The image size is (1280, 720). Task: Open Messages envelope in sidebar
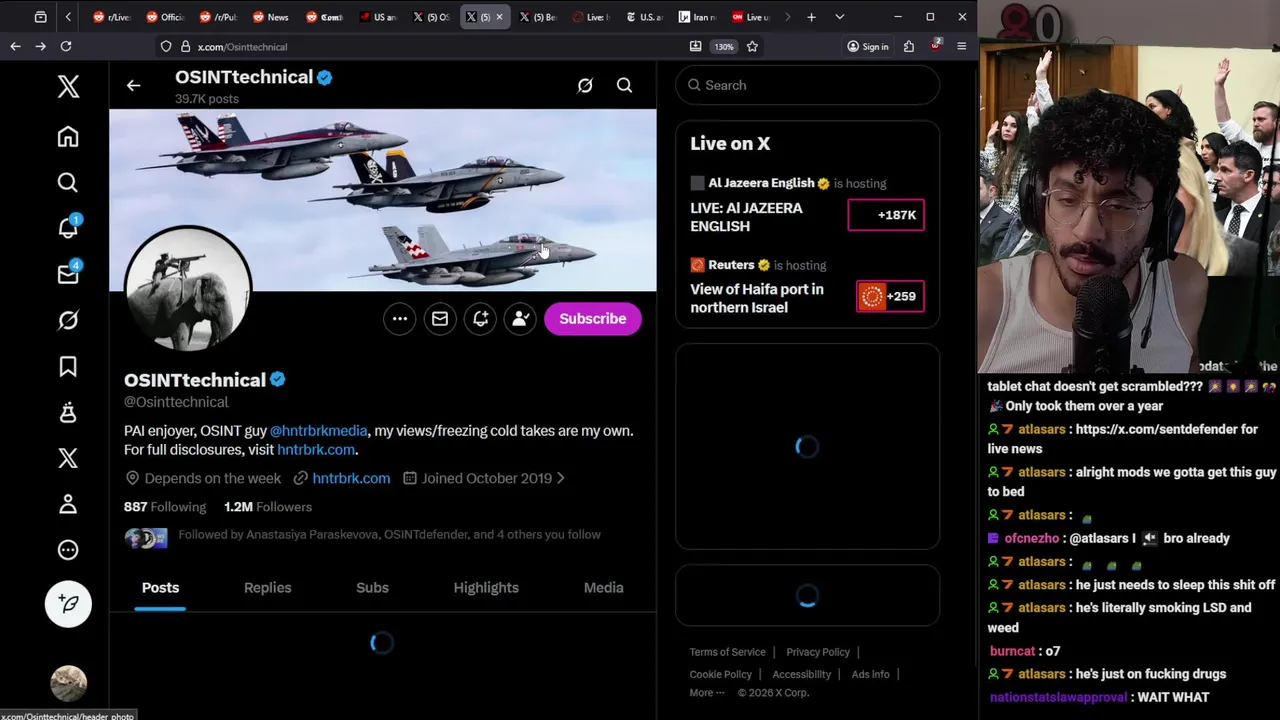(68, 274)
